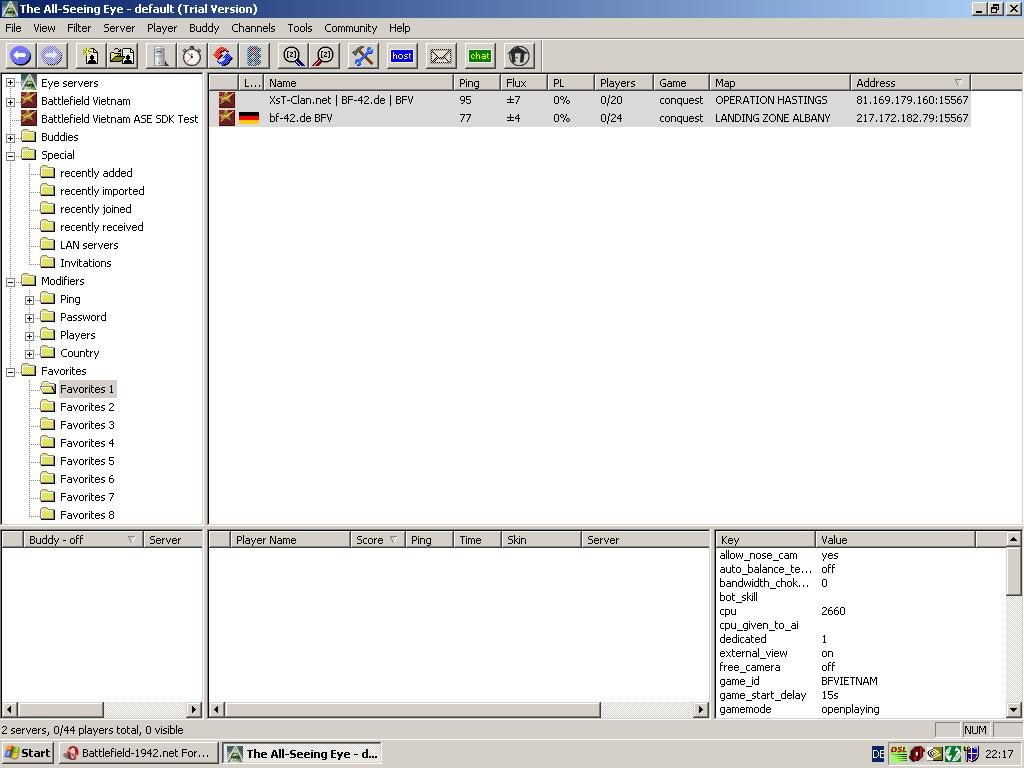Click the DSL icon in system tray
The image size is (1024, 768).
point(899,754)
